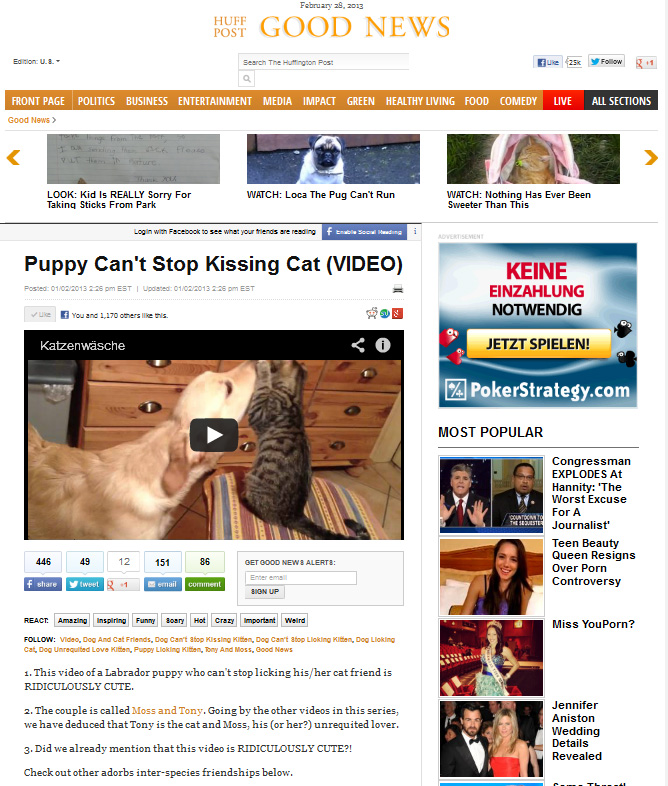Open the Good News breadcrumb chevron
Viewport: 668px width, 786px height.
(x=54, y=120)
